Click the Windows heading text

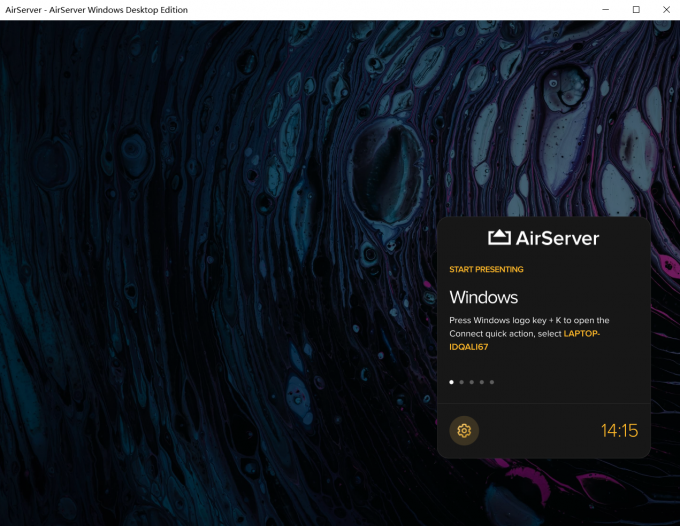(484, 297)
